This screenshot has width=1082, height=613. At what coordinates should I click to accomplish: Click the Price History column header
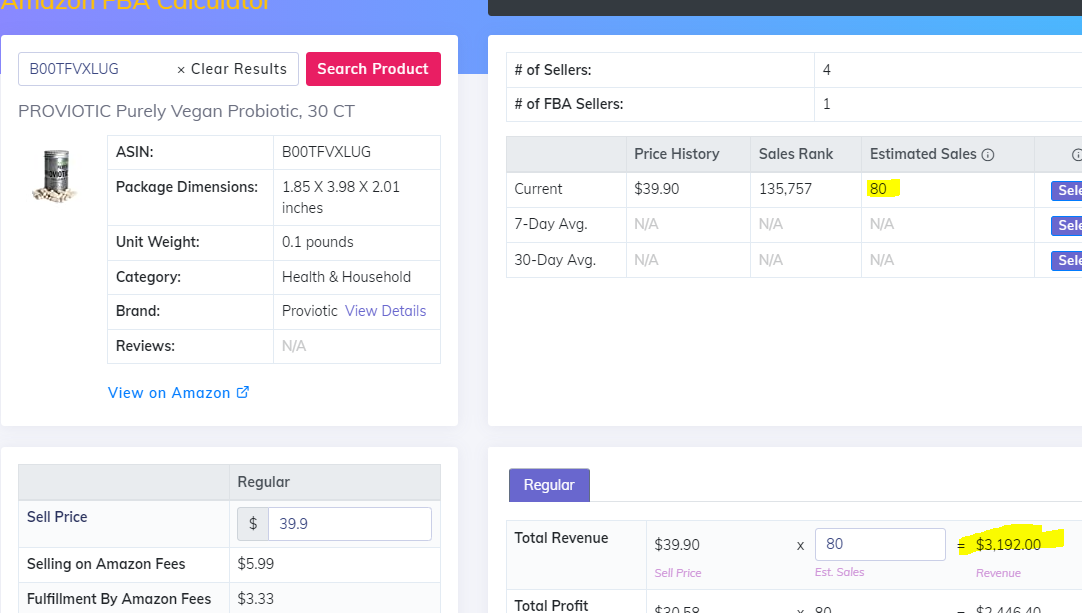[x=676, y=154]
